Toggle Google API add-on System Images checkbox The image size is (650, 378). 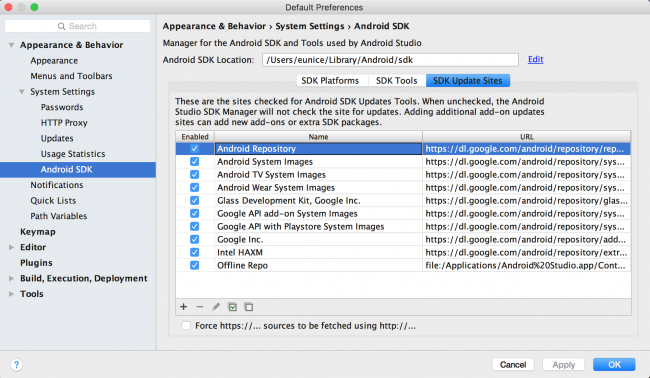pos(194,213)
